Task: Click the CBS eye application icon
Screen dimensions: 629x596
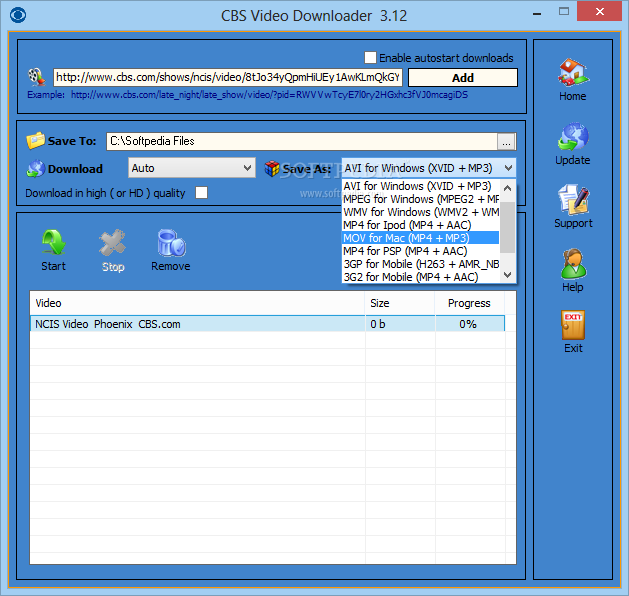Action: click(18, 15)
